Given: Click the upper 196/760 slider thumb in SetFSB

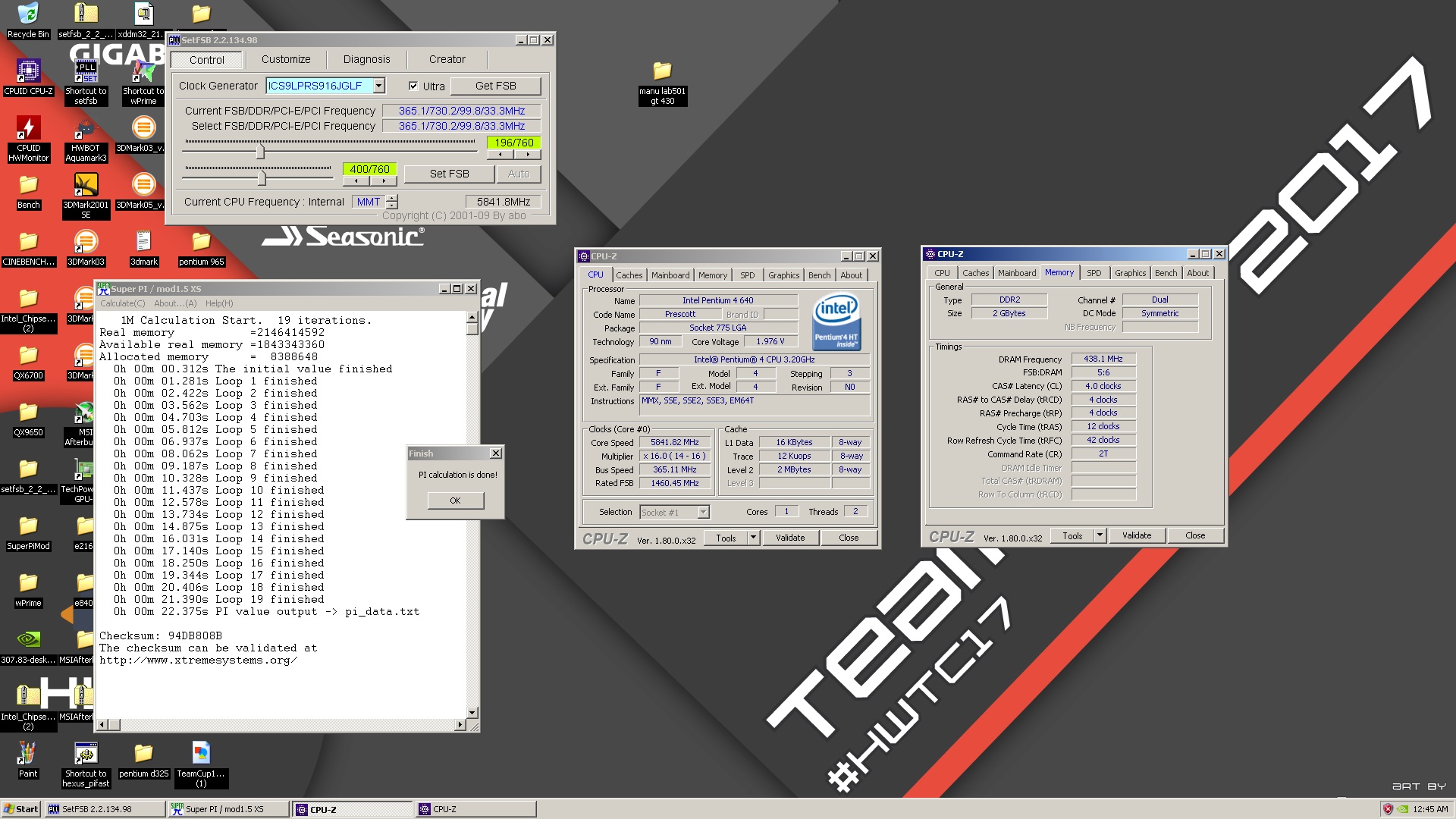Looking at the screenshot, I should click(260, 151).
